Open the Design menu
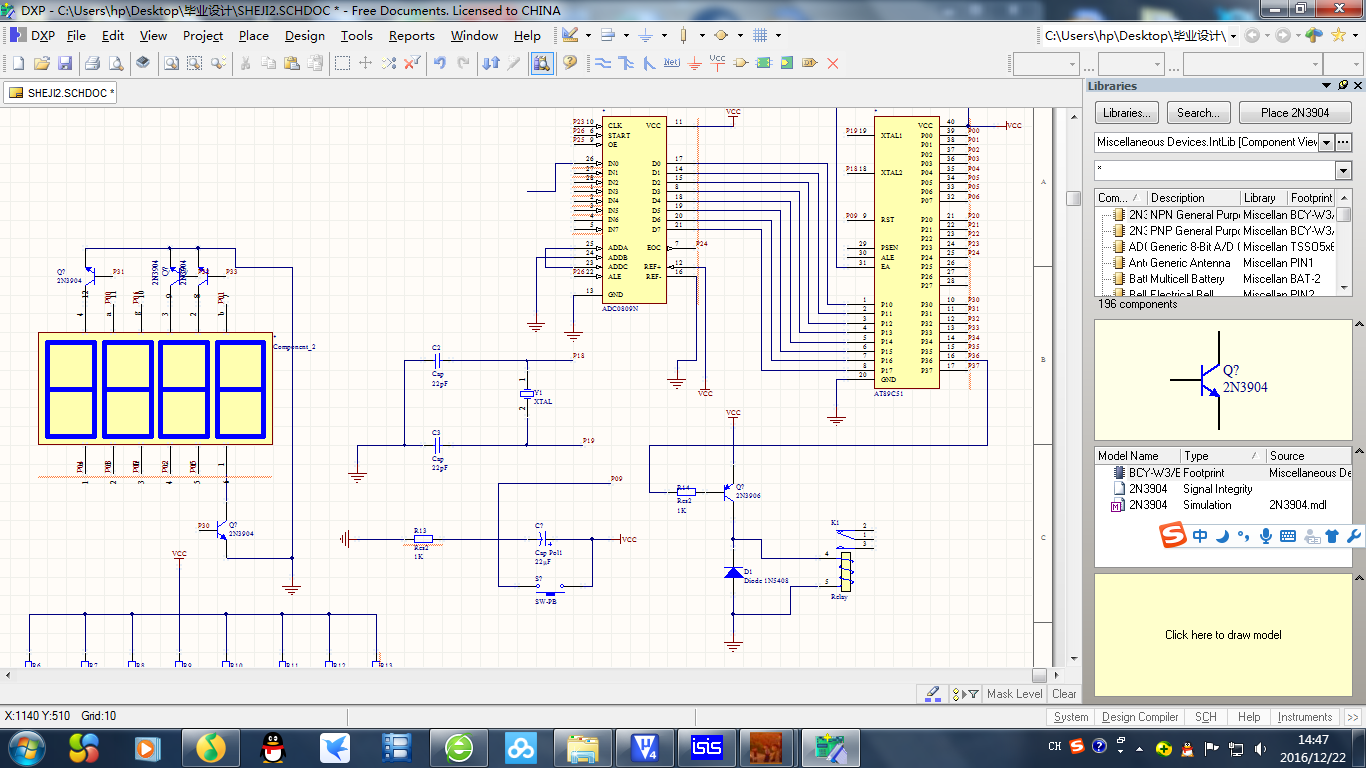 coord(305,35)
